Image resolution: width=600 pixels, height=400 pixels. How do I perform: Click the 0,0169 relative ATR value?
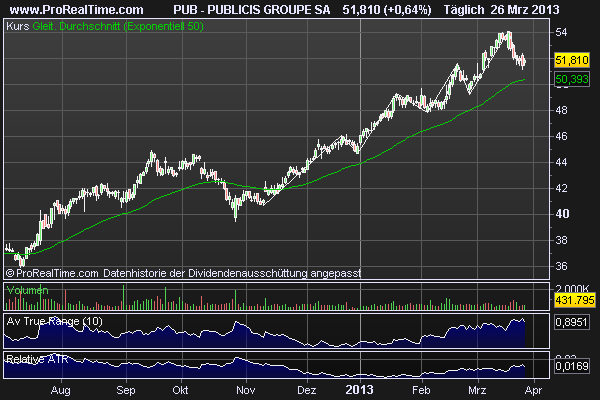pos(571,366)
